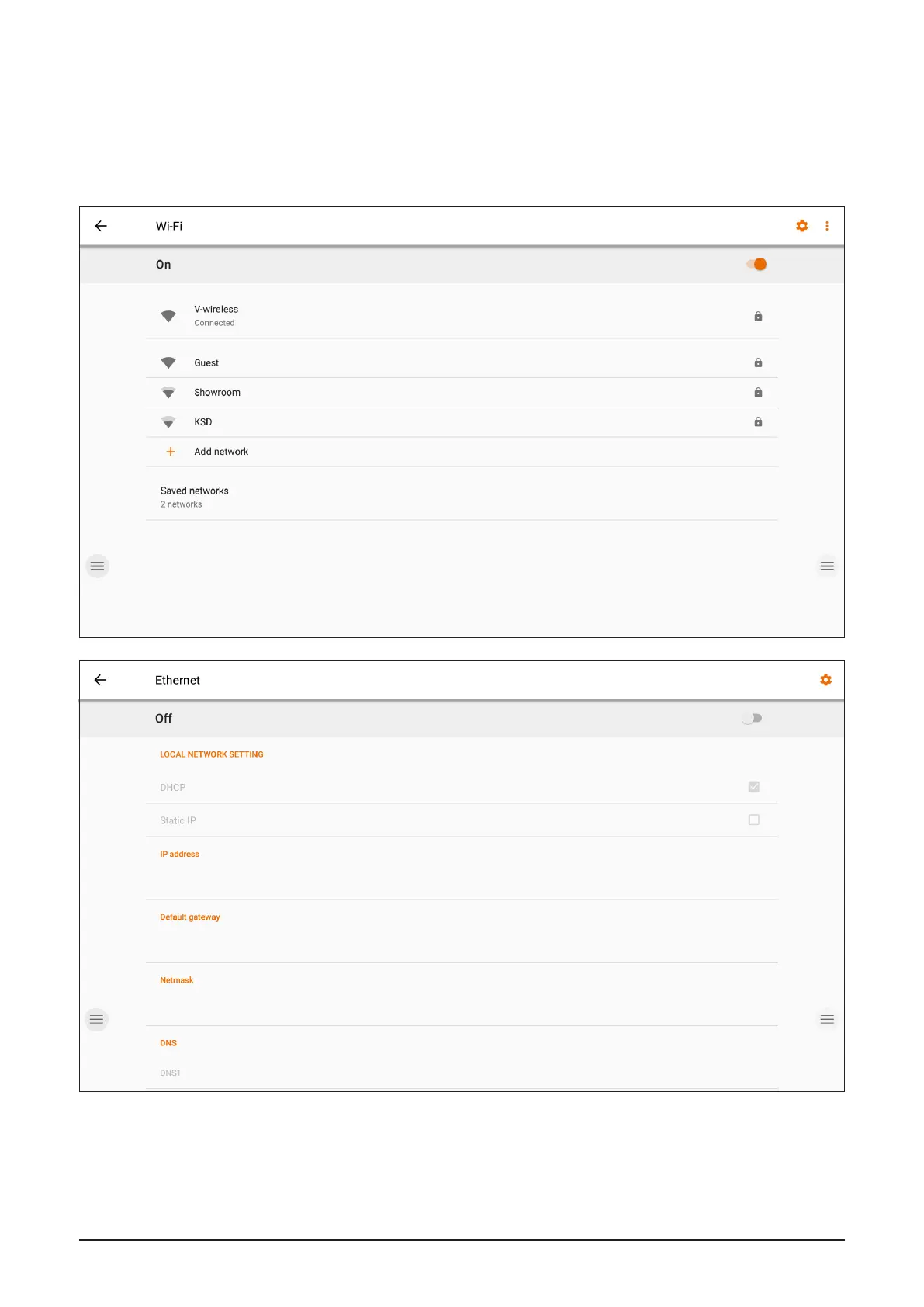Toggle the DHCP checkbox
924x1307 pixels.
click(x=754, y=787)
